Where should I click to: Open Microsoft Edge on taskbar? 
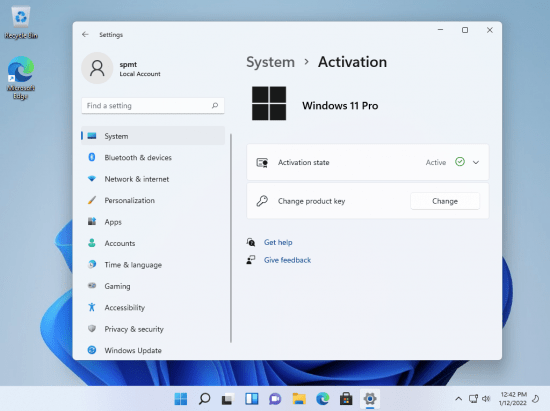pos(322,399)
